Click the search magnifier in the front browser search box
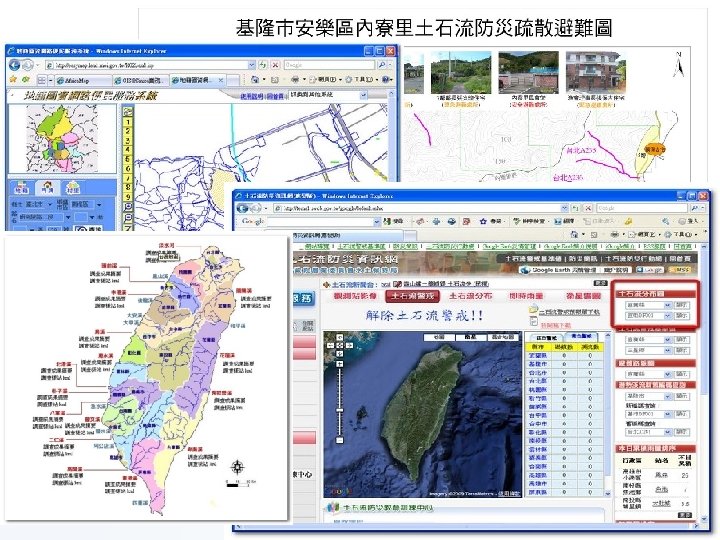 [x=695, y=208]
